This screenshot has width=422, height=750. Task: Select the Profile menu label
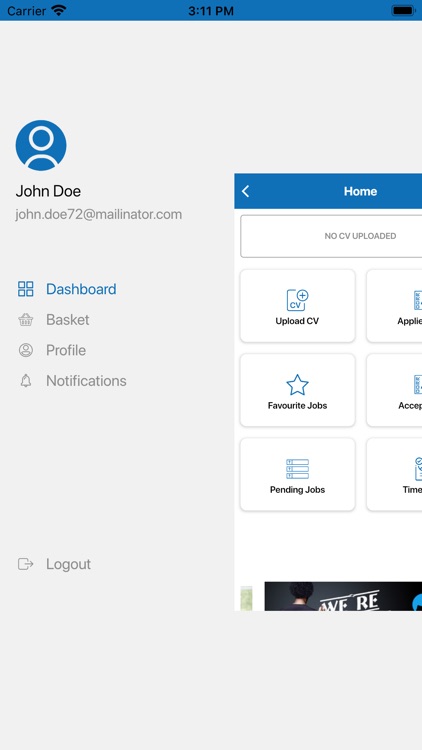click(x=66, y=350)
